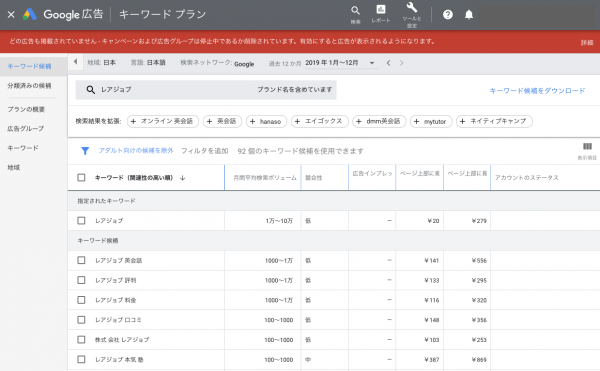Add the オンライン英会話 suggestion chip
Image resolution: width=600 pixels, height=371 pixels.
coord(163,121)
